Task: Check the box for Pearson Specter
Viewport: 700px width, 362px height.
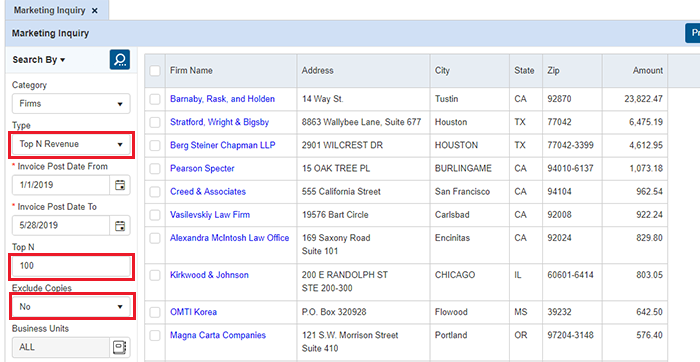Action: click(x=155, y=169)
